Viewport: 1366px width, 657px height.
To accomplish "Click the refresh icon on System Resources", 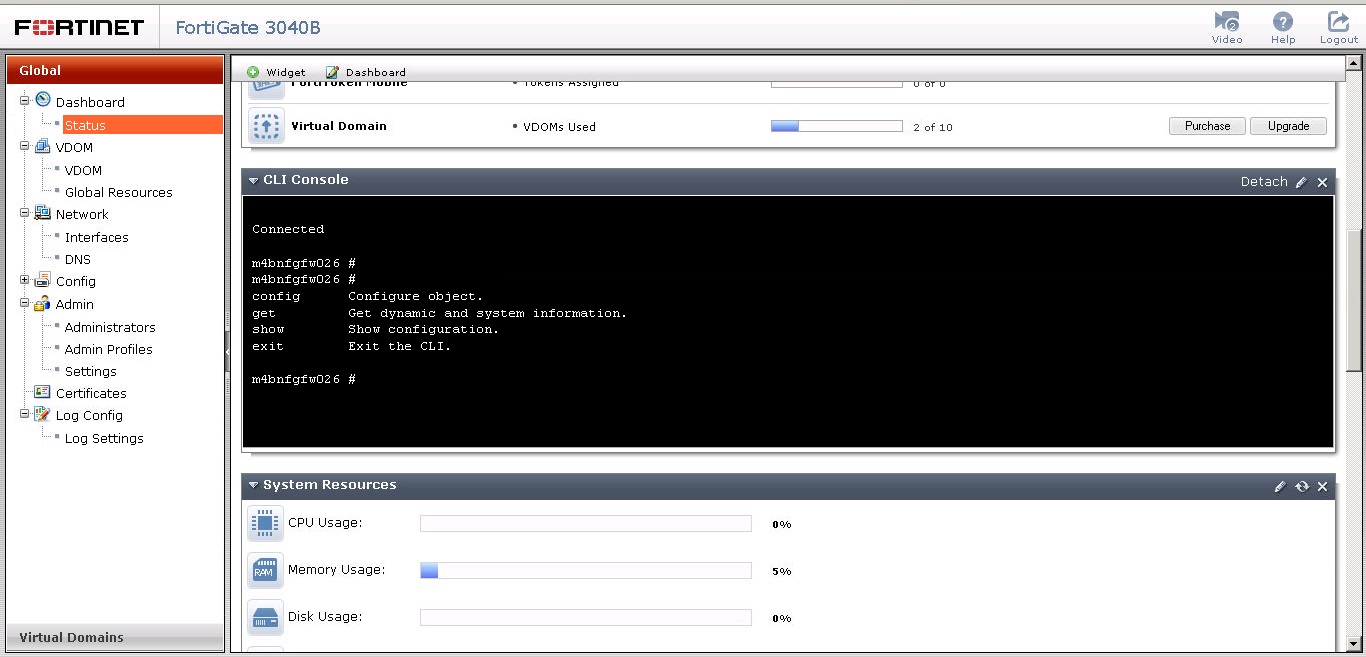I will tap(1302, 486).
